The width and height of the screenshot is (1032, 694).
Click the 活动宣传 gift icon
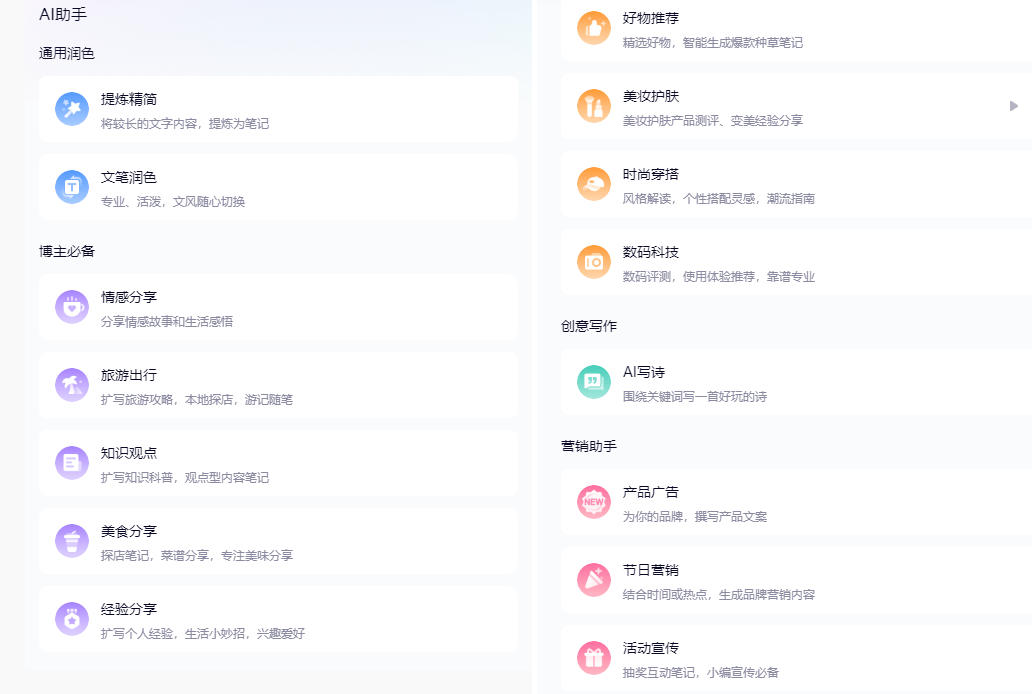[x=593, y=657]
